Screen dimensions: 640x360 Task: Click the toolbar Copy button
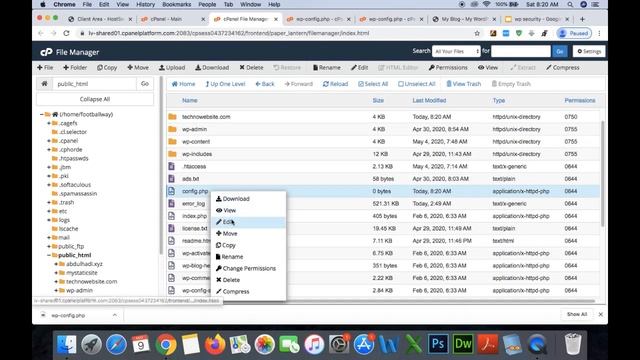click(x=107, y=68)
